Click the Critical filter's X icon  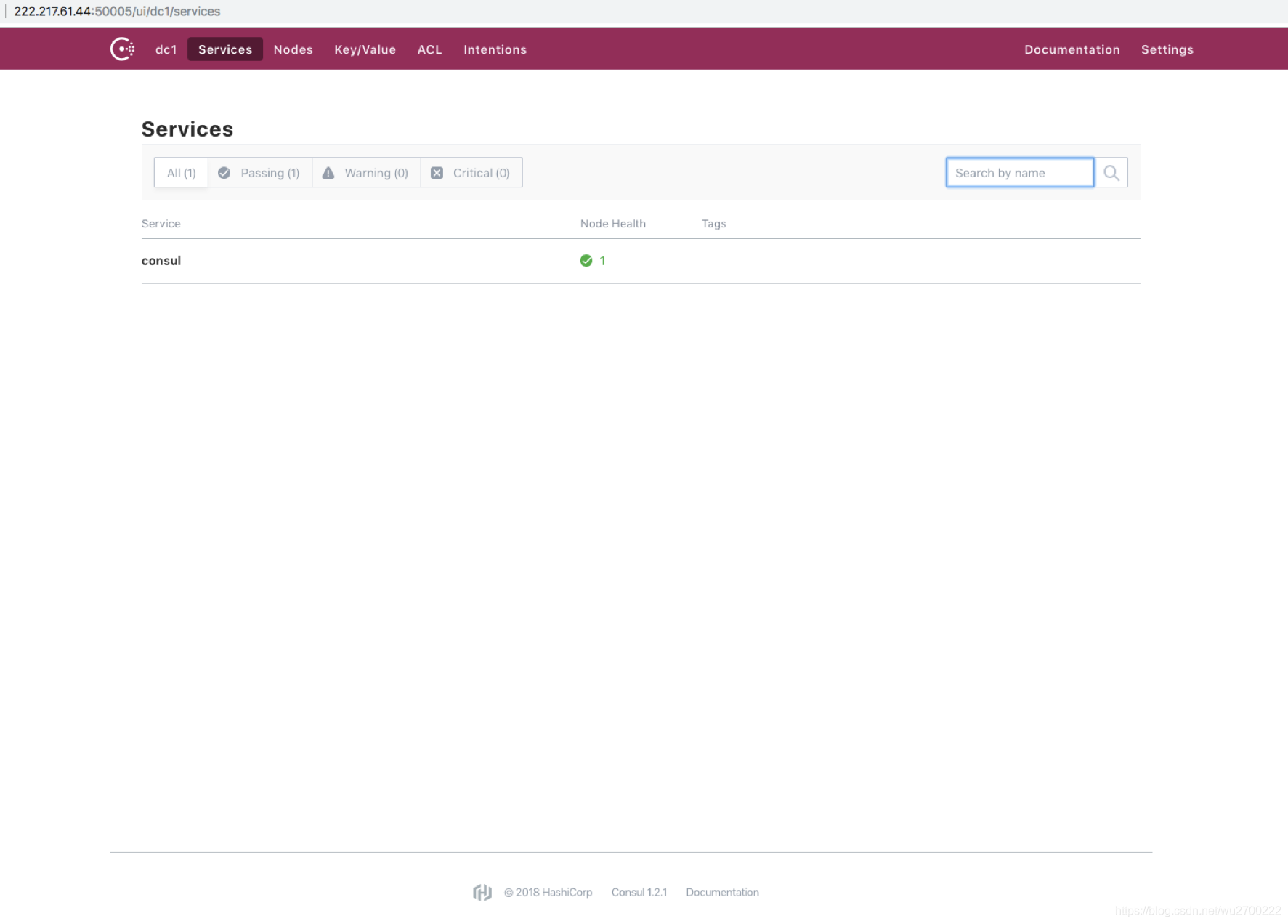(x=437, y=172)
